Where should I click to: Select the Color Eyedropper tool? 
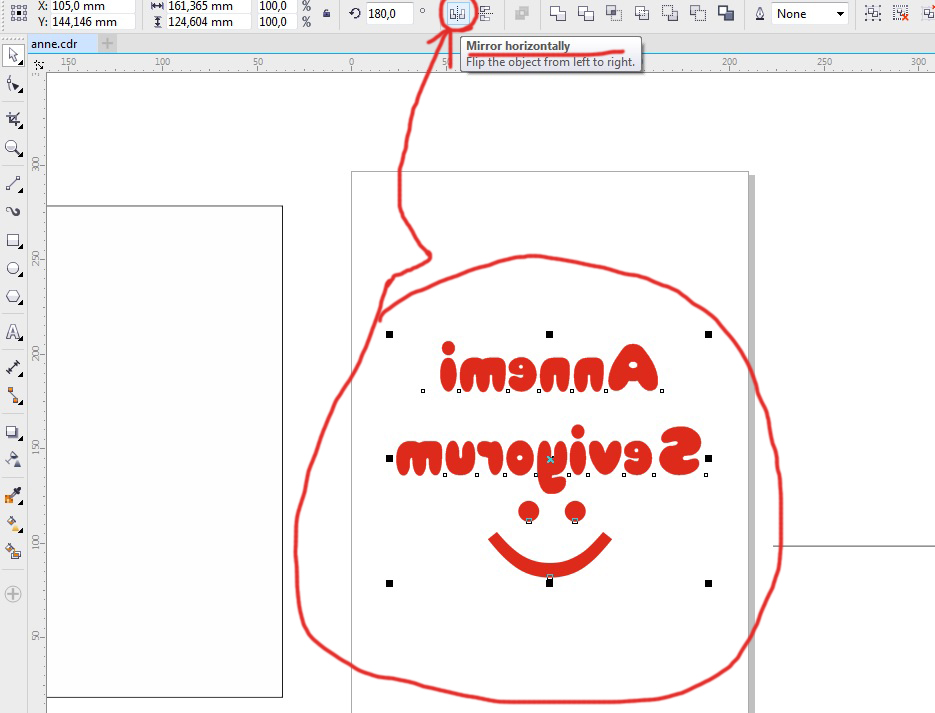click(x=14, y=495)
